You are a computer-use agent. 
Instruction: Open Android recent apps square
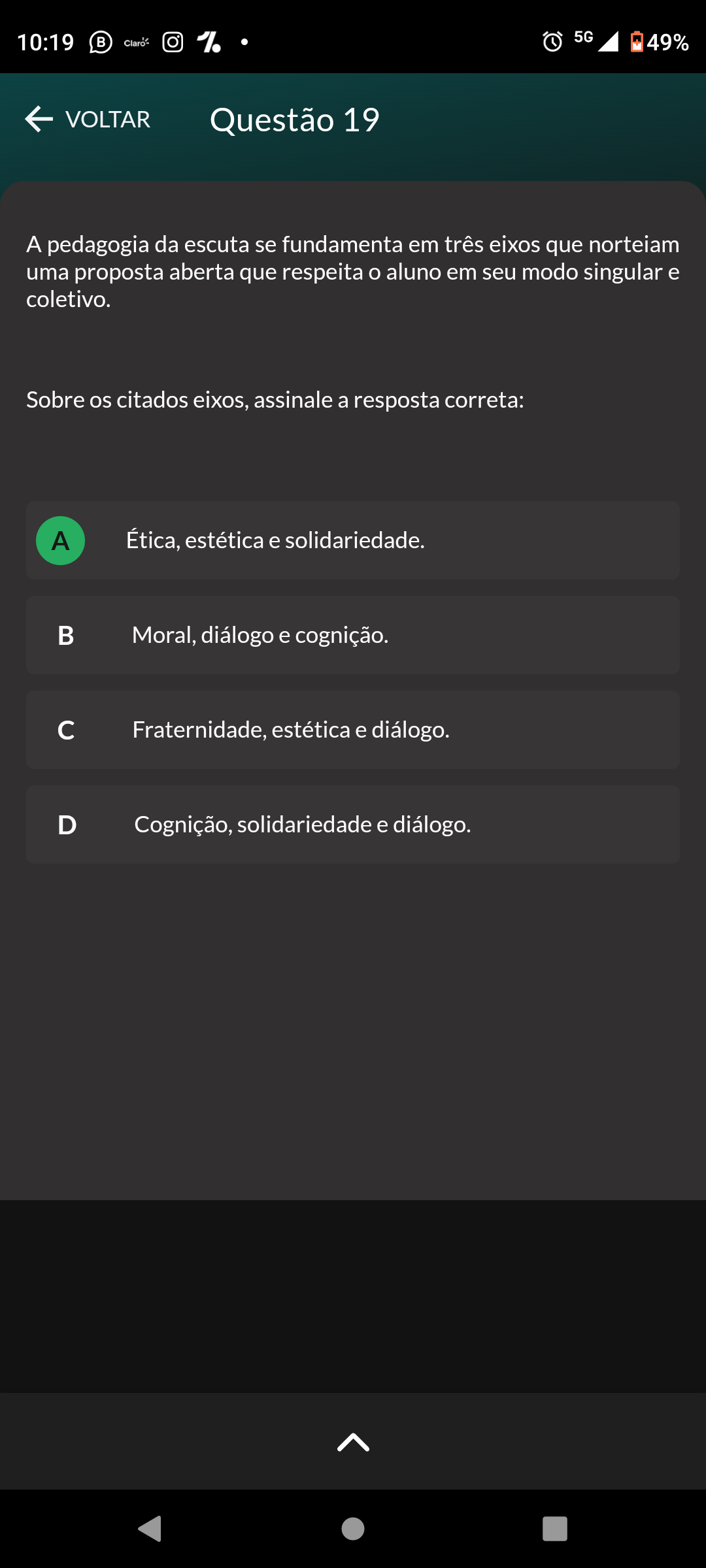click(x=554, y=1529)
